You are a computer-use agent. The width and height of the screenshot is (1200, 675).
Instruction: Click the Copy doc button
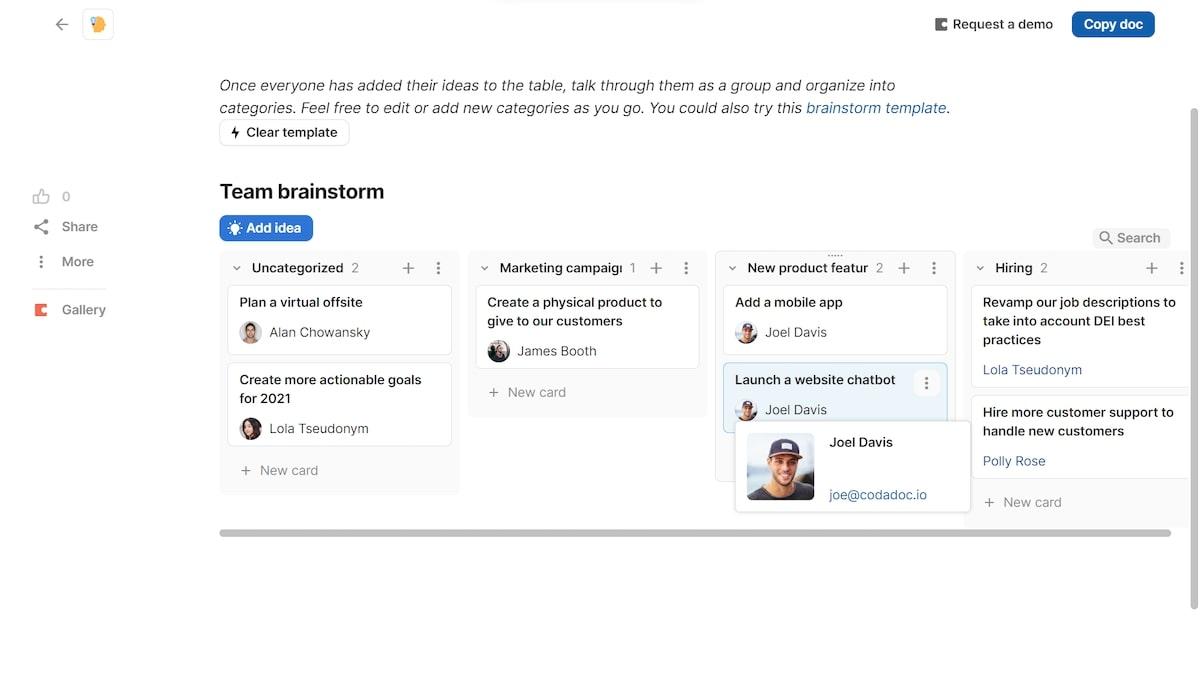click(1112, 24)
